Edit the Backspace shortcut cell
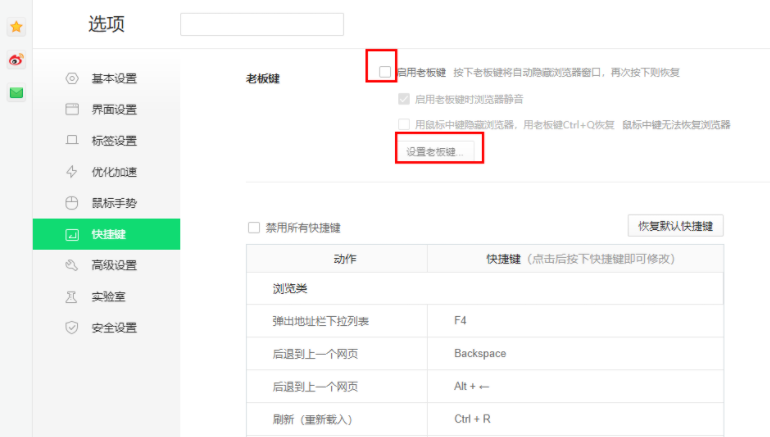Image resolution: width=770 pixels, height=437 pixels. pyautogui.click(x=576, y=354)
